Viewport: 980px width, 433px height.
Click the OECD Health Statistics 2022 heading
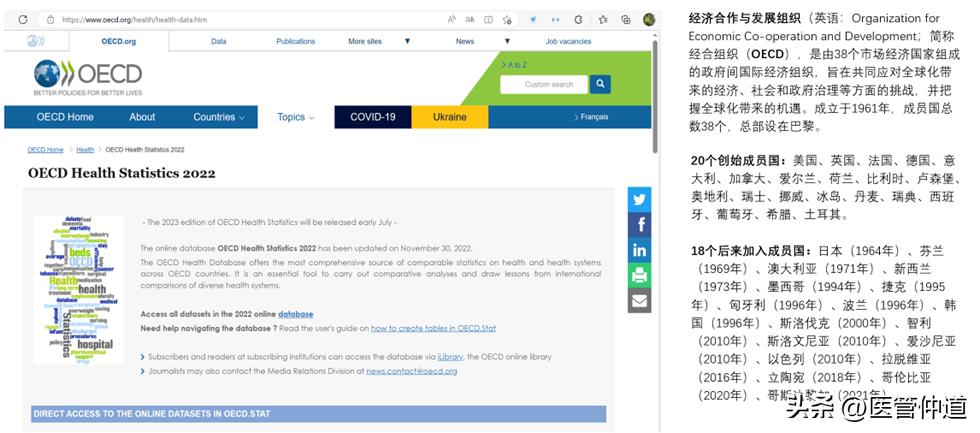pos(122,173)
